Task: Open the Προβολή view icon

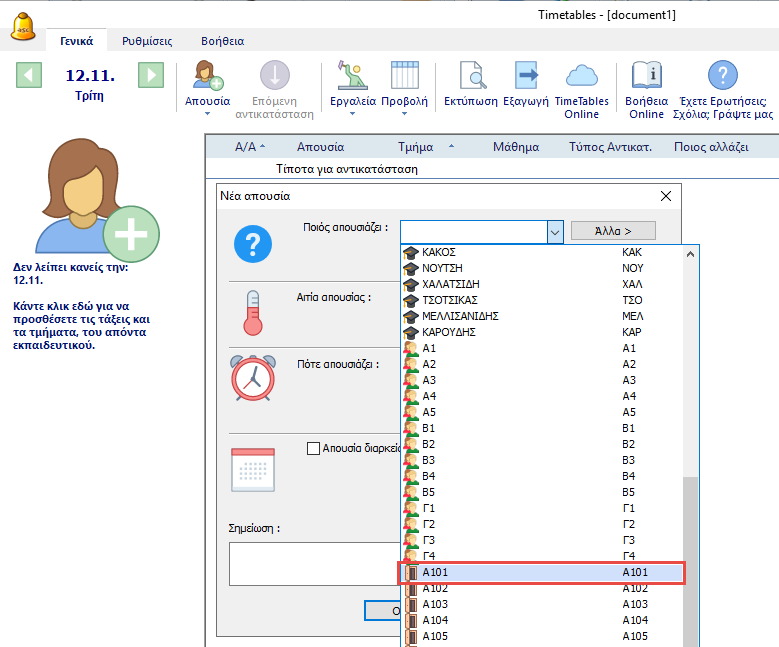Action: 404,77
